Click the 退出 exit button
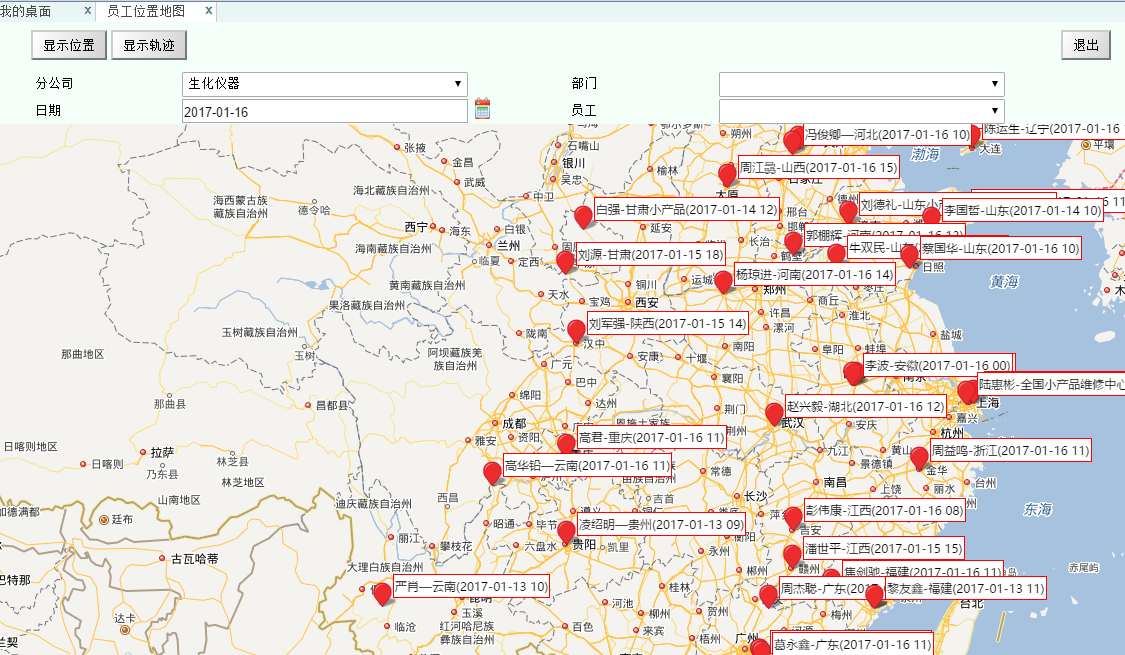Screen dimensions: 1125x655 [1086, 44]
